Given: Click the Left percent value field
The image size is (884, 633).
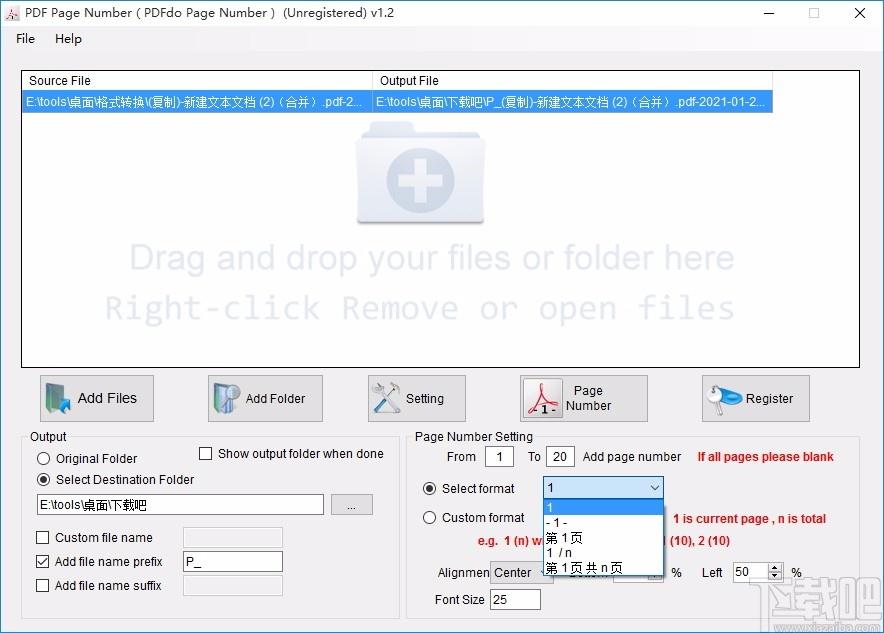Looking at the screenshot, I should tap(750, 572).
